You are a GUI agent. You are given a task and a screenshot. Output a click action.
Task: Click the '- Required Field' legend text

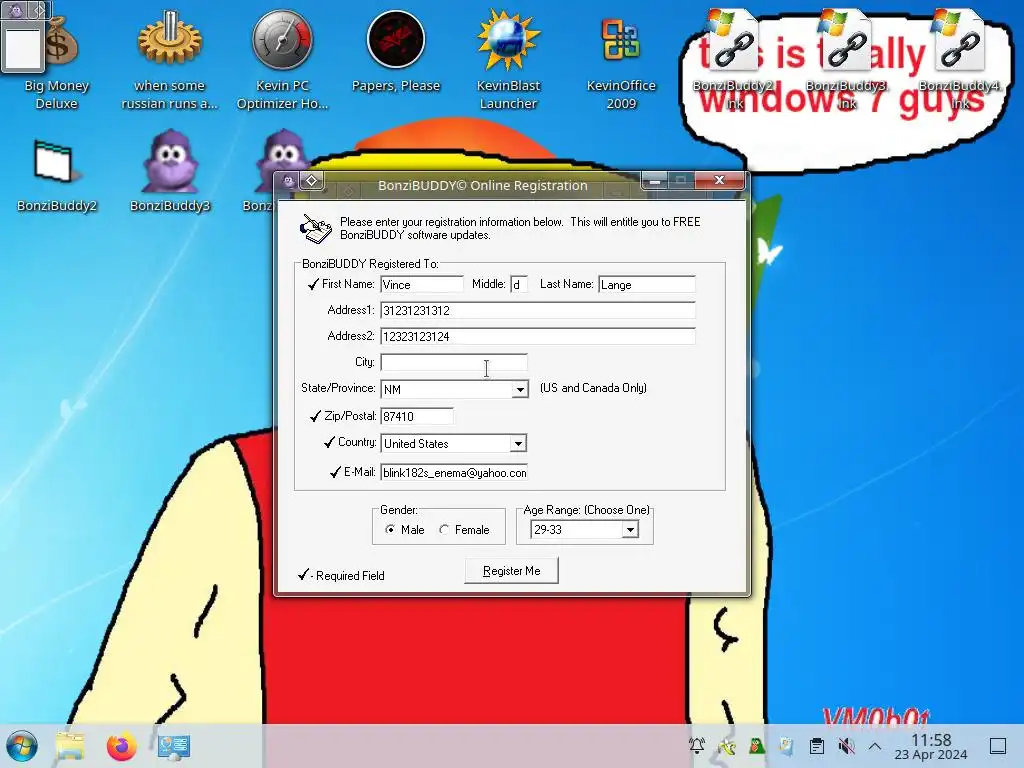(347, 575)
